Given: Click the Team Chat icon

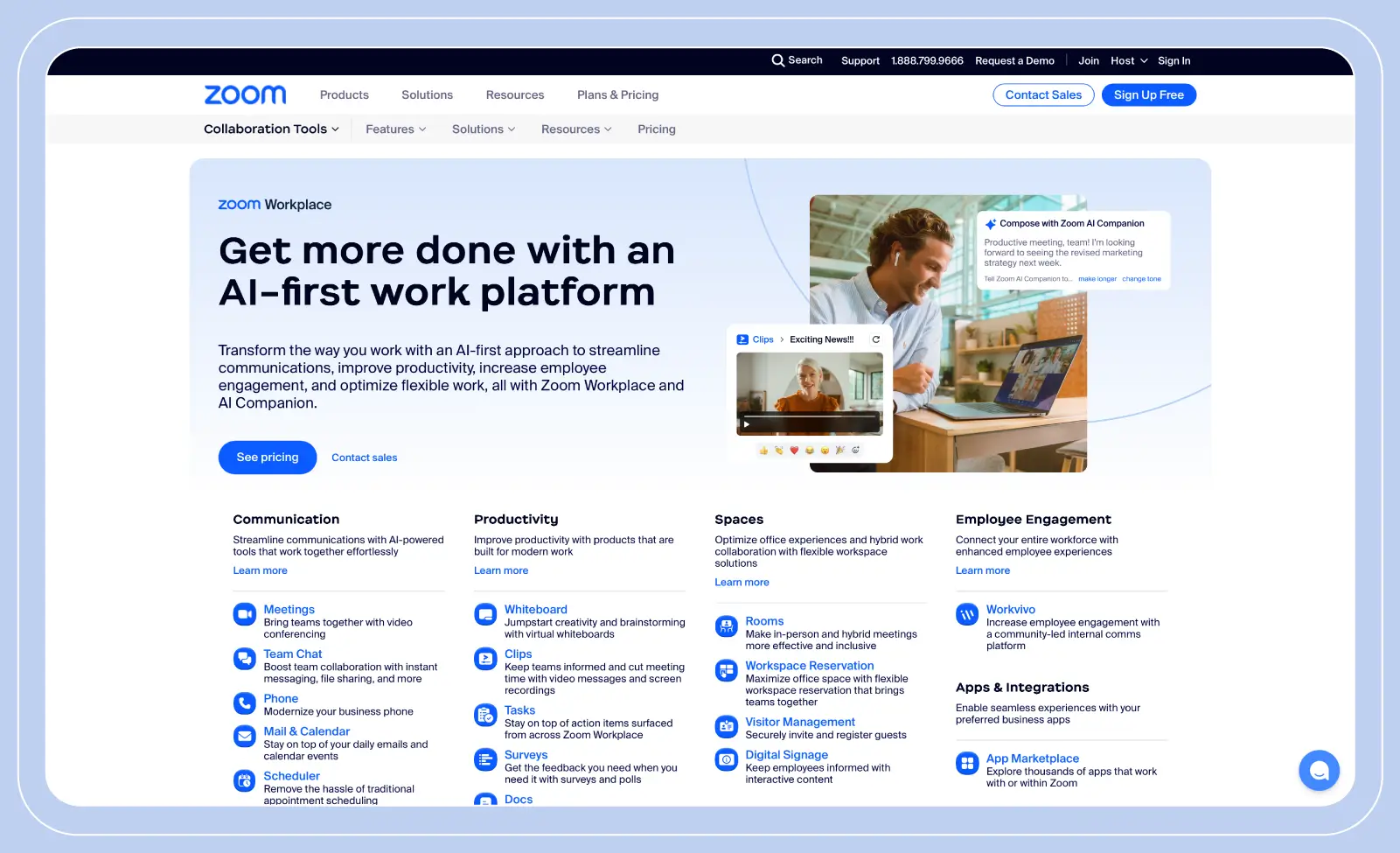Looking at the screenshot, I should click(x=244, y=659).
